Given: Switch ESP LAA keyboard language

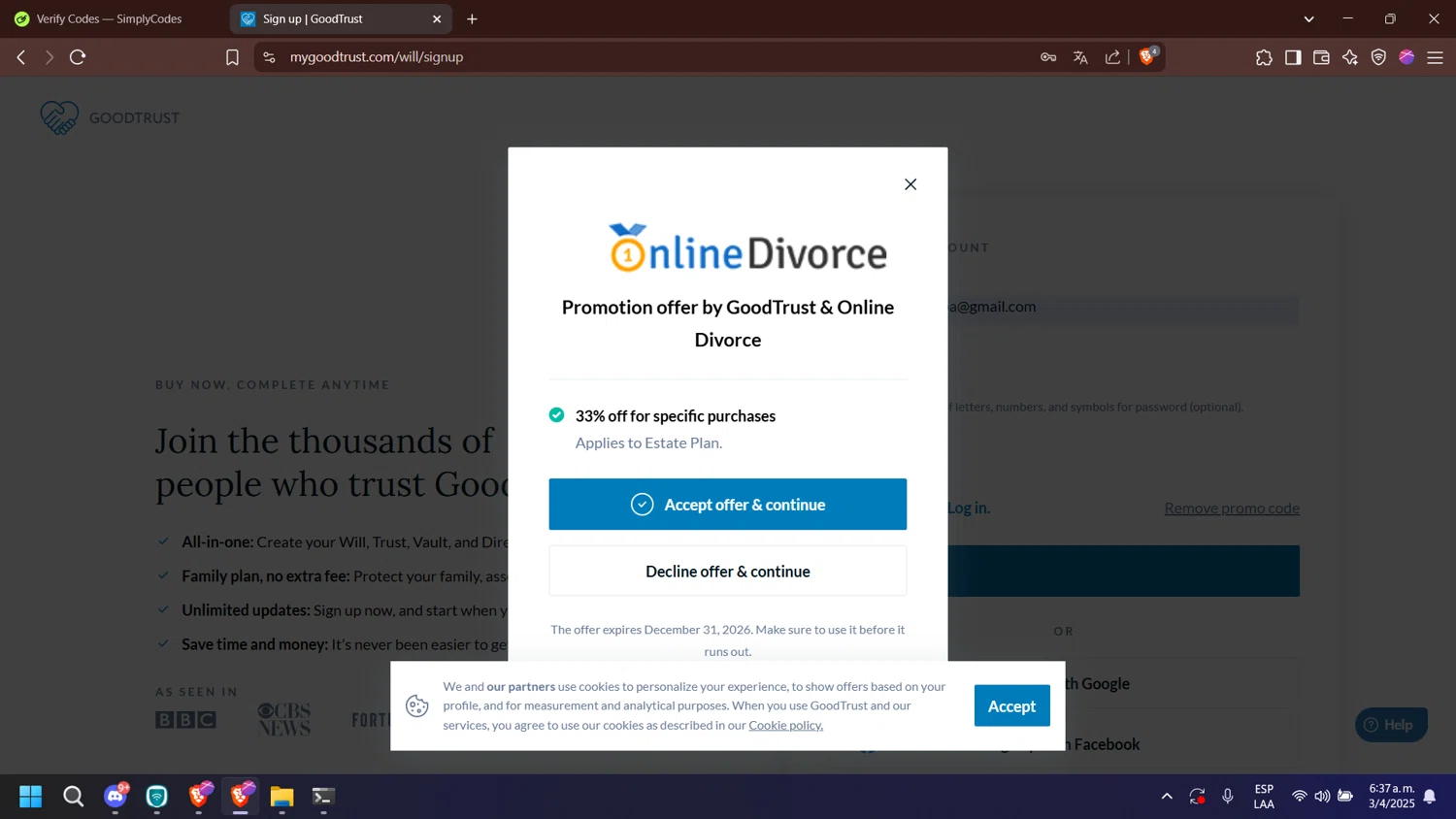Looking at the screenshot, I should click(x=1264, y=797).
